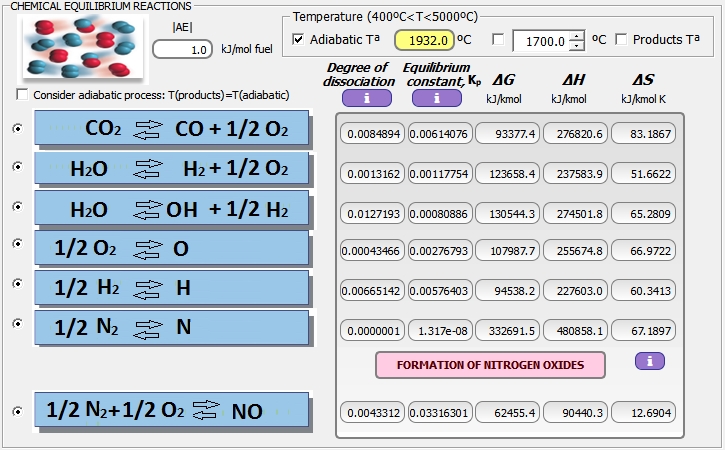
Task: Click the Formation of Nitrogen Oxides button
Action: [x=490, y=365]
